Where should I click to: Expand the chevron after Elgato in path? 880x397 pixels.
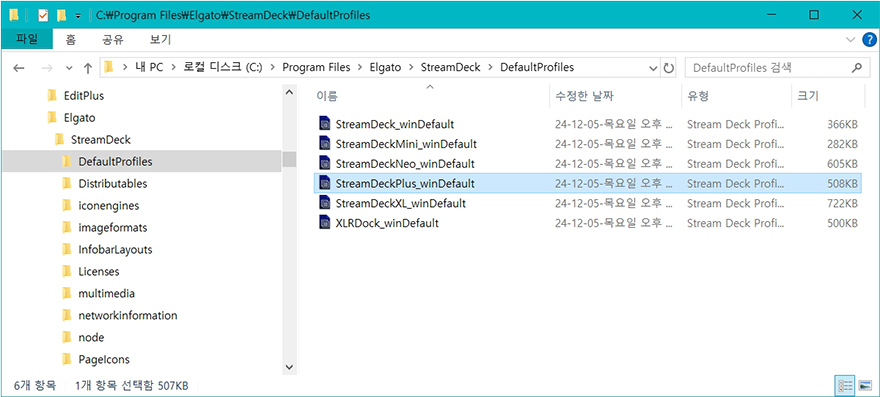(x=411, y=67)
